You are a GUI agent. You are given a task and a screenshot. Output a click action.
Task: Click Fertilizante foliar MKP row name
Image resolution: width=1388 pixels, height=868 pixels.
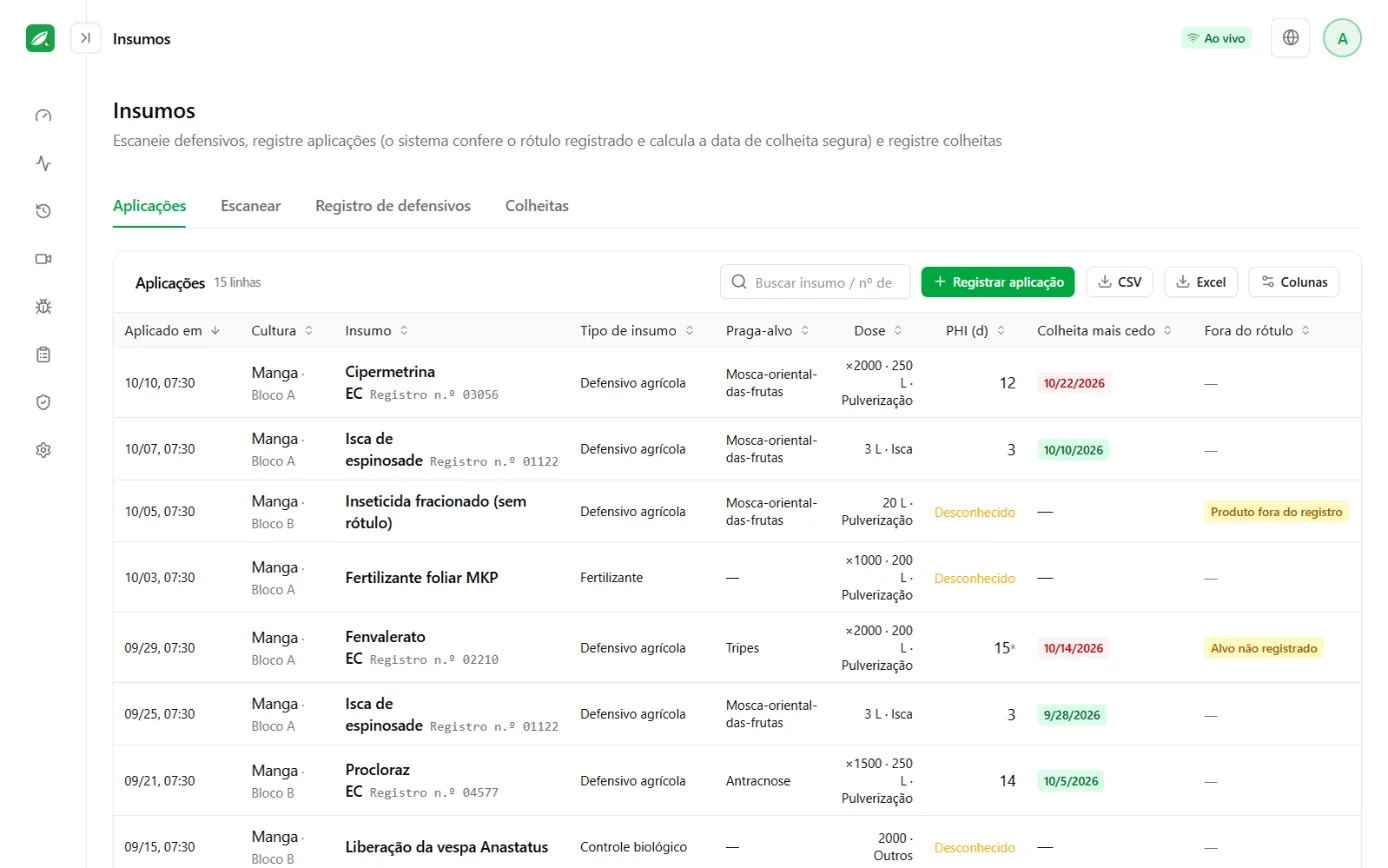pos(421,578)
